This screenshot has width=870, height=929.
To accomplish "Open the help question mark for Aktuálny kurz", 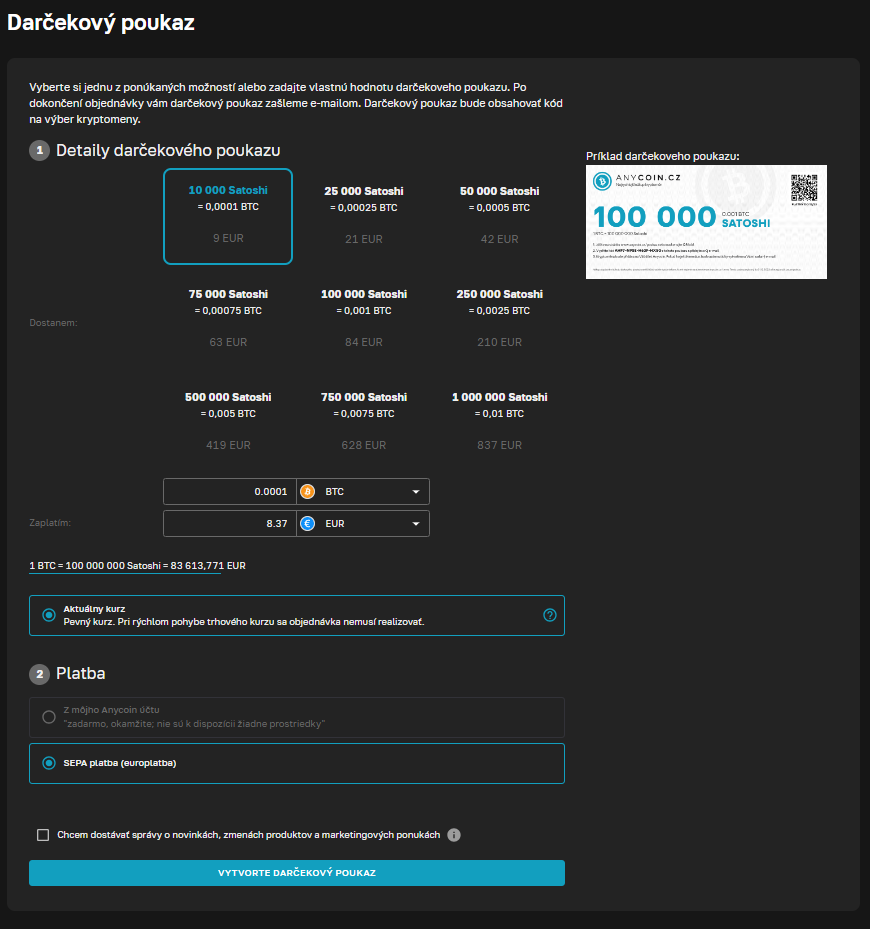I will (549, 615).
